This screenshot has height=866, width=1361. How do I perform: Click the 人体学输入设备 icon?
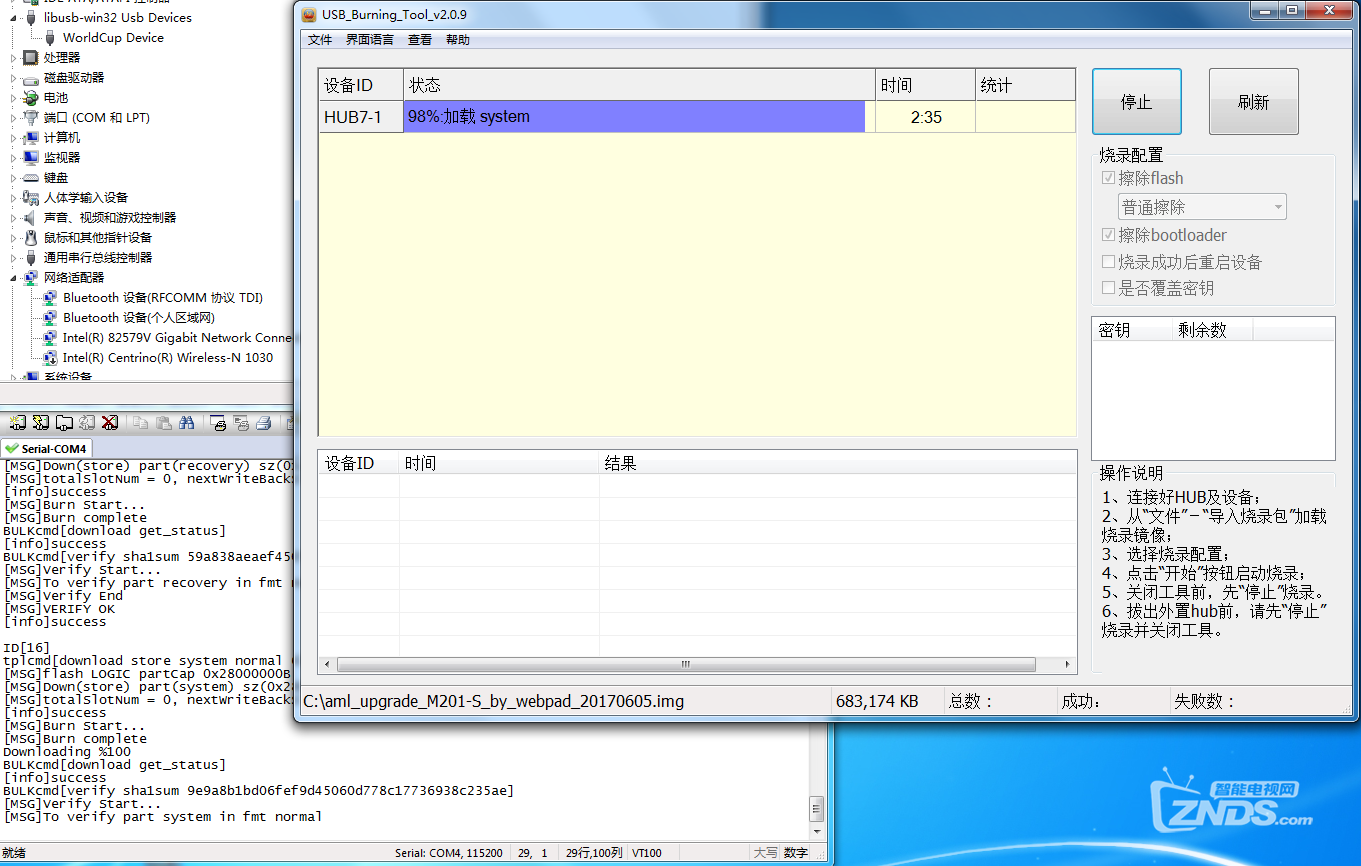(x=31, y=197)
